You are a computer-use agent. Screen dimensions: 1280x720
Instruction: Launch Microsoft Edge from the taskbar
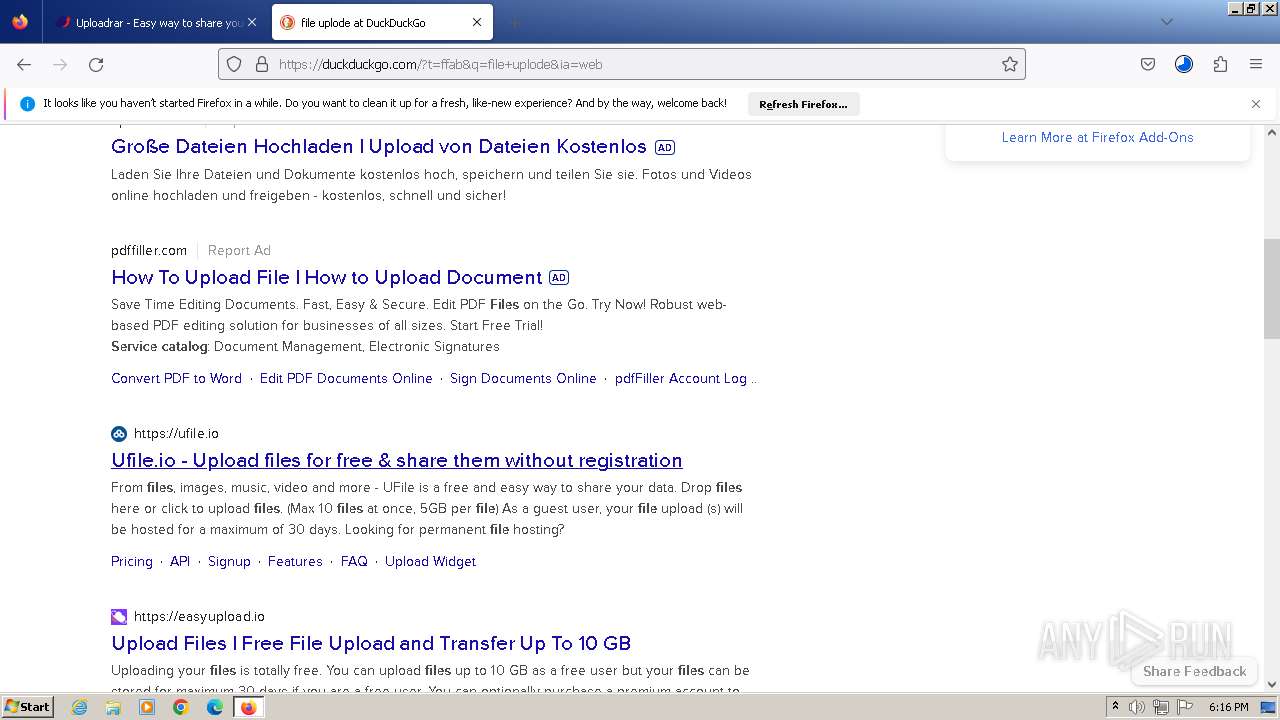click(215, 707)
